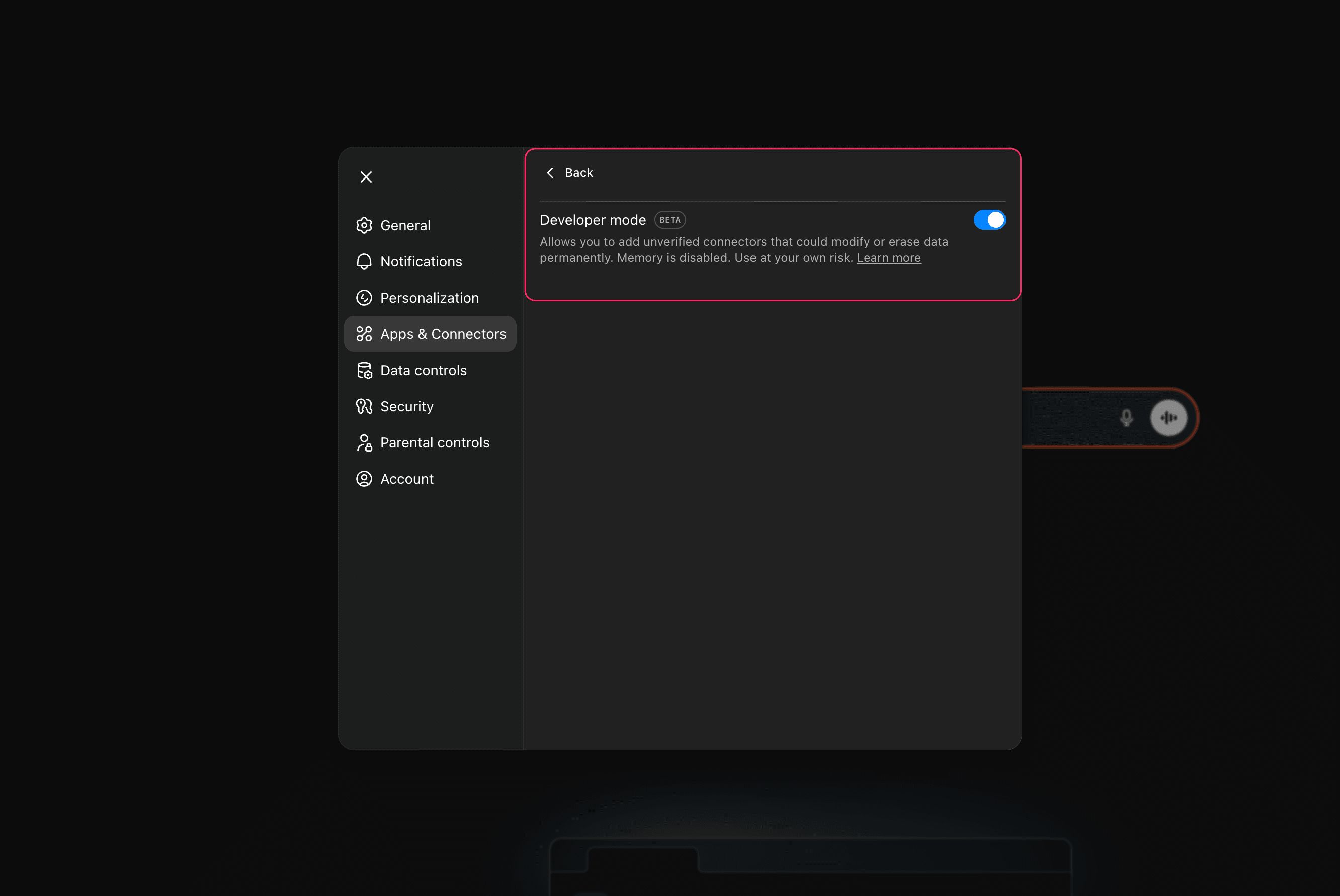Screen dimensions: 1340x896
Task: Click the Notifications bell icon
Action: (364, 262)
